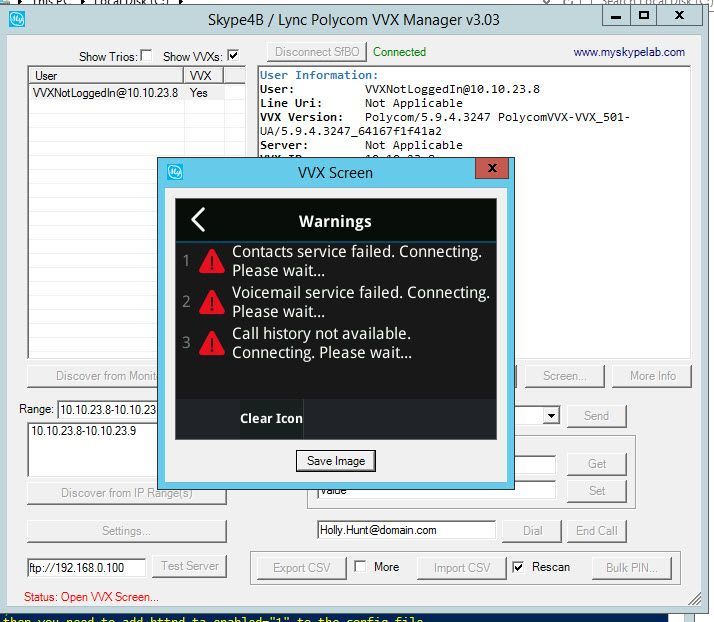This screenshot has width=714, height=622.
Task: Click the VVX column header
Action: click(204, 75)
